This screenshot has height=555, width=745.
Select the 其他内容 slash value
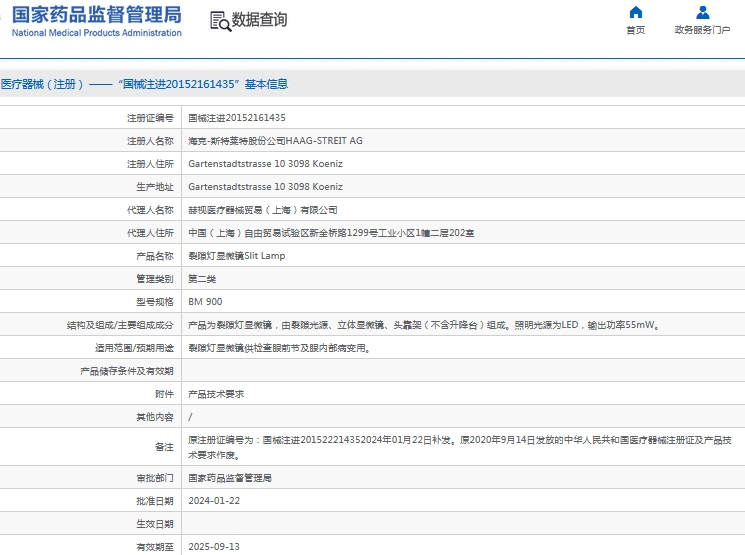[x=190, y=417]
